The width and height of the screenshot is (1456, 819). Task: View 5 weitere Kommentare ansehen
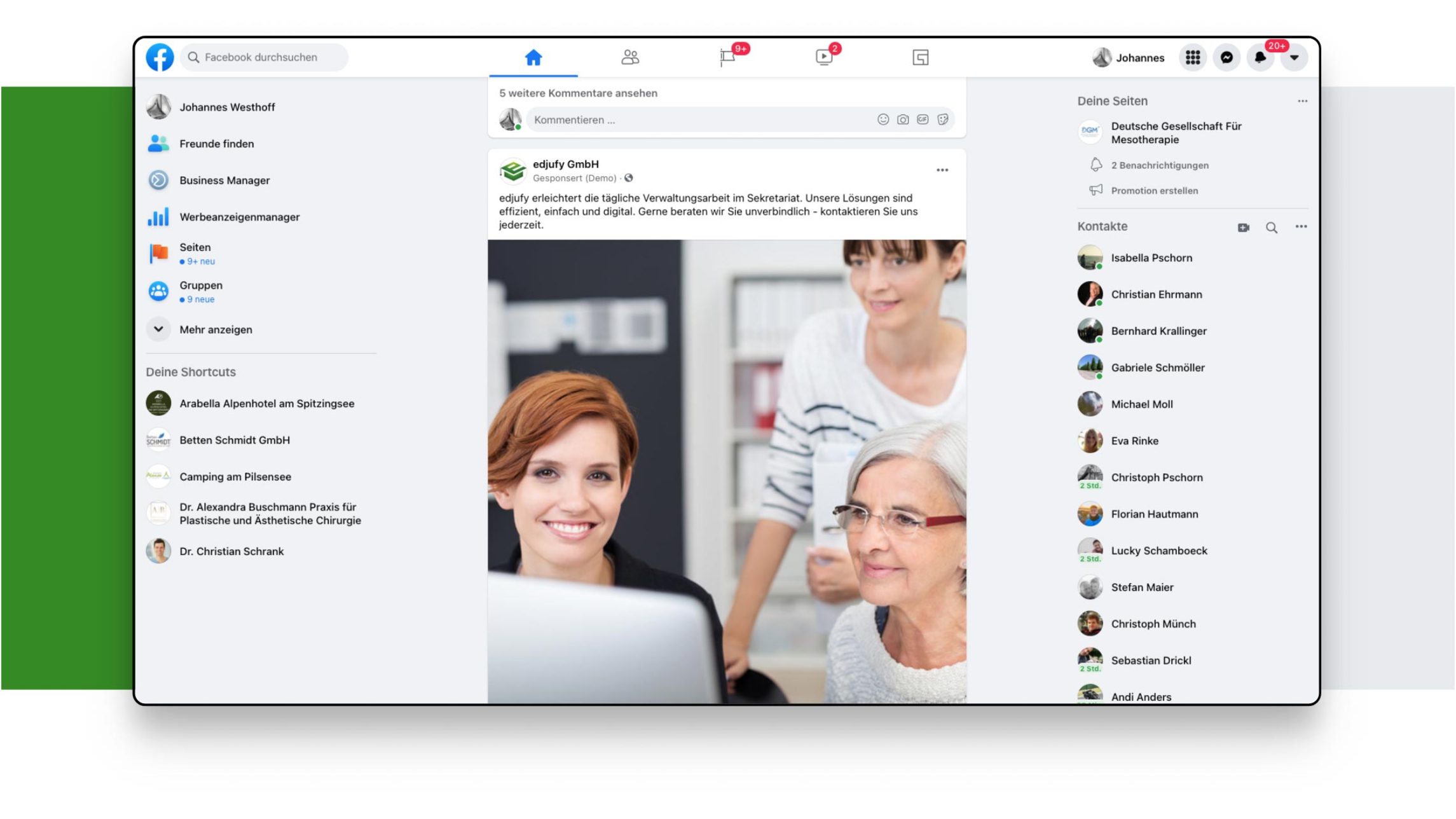point(578,93)
